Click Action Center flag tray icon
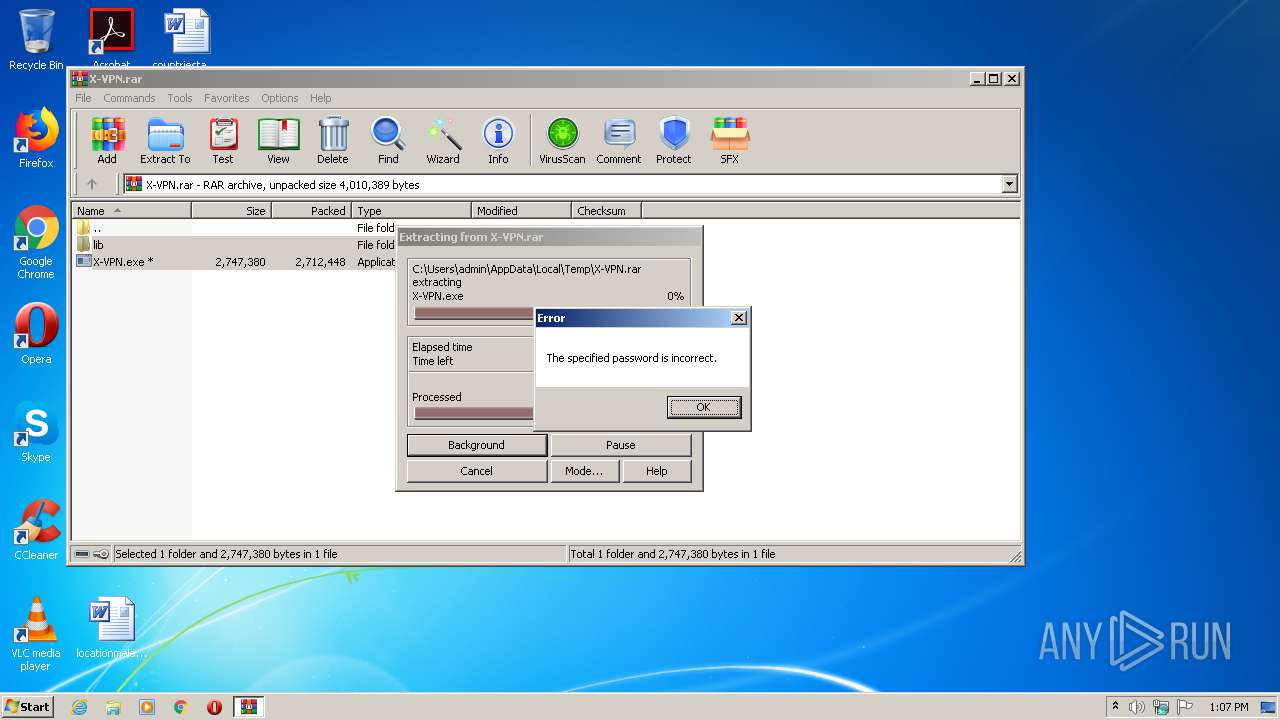Screen dimensions: 1280x720 (1185, 707)
